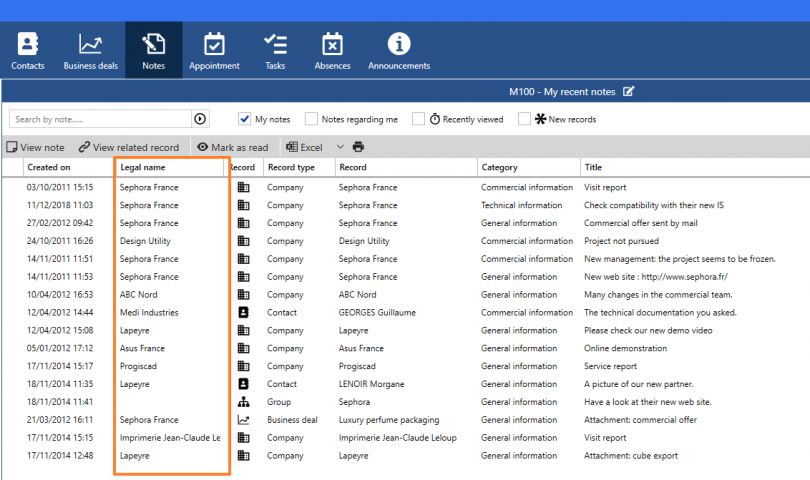
Task: Click the title 'Online demonstration'
Action: coord(626,348)
